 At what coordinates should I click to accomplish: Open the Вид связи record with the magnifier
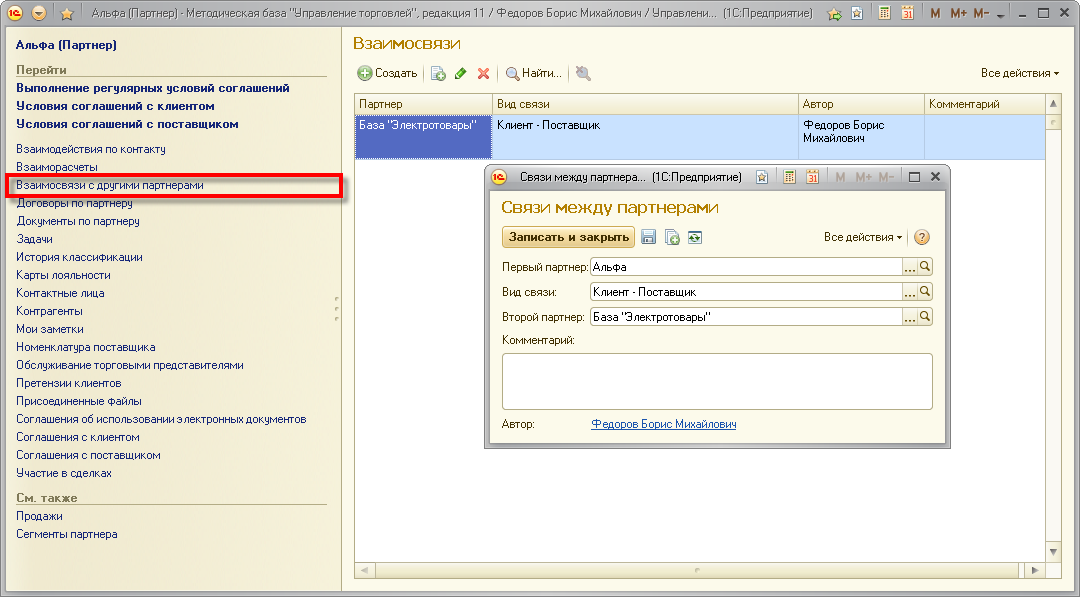[925, 292]
